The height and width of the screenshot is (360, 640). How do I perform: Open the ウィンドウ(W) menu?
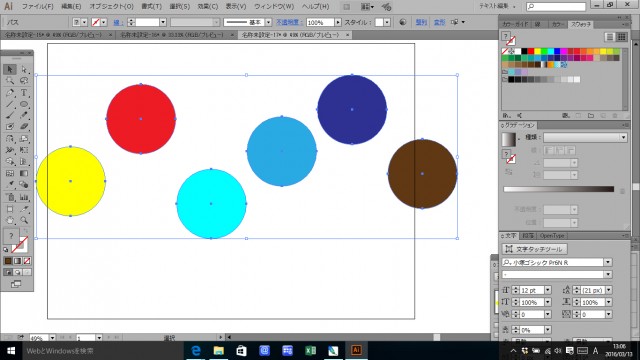274,7
